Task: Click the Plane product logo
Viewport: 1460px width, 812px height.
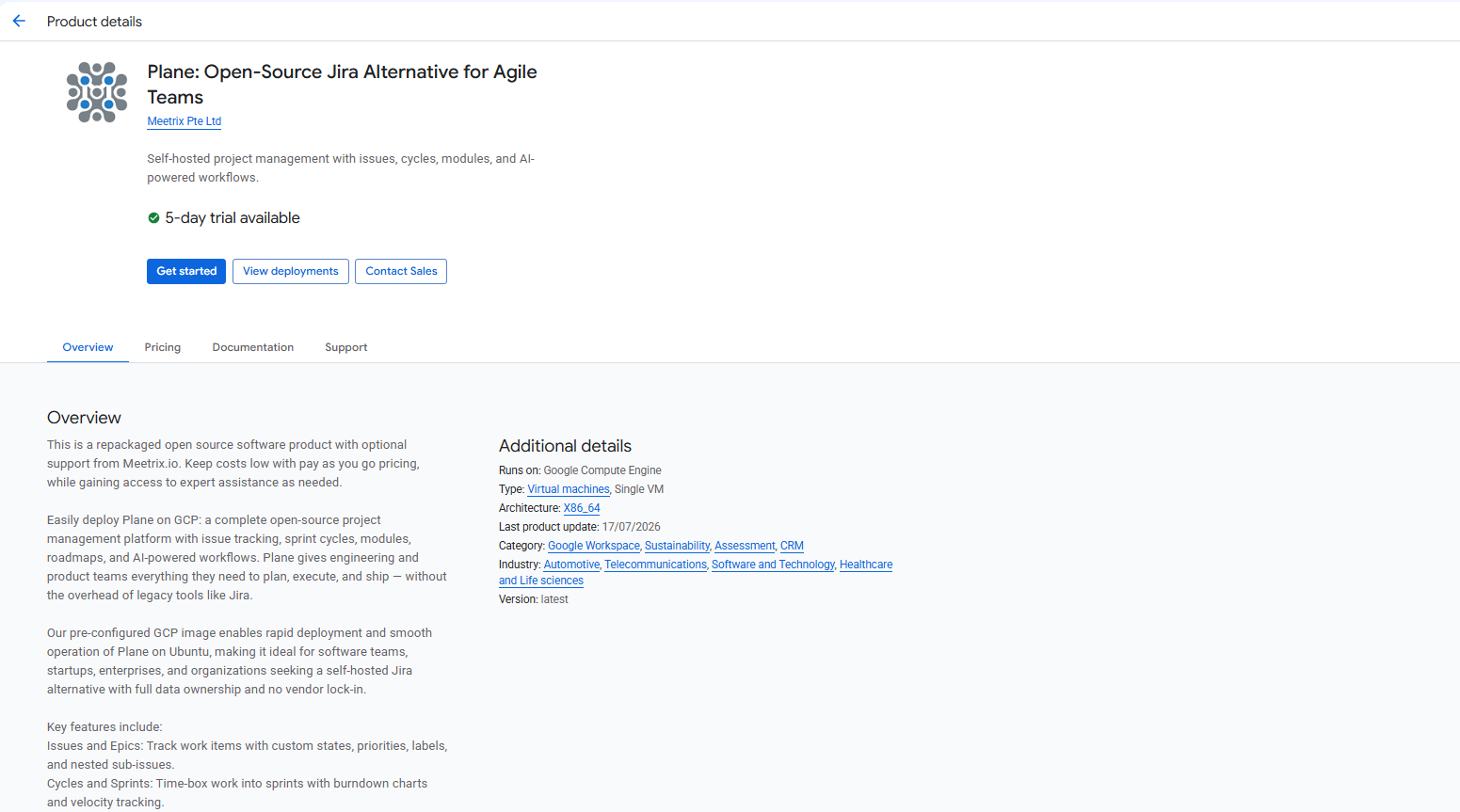Action: (x=97, y=92)
